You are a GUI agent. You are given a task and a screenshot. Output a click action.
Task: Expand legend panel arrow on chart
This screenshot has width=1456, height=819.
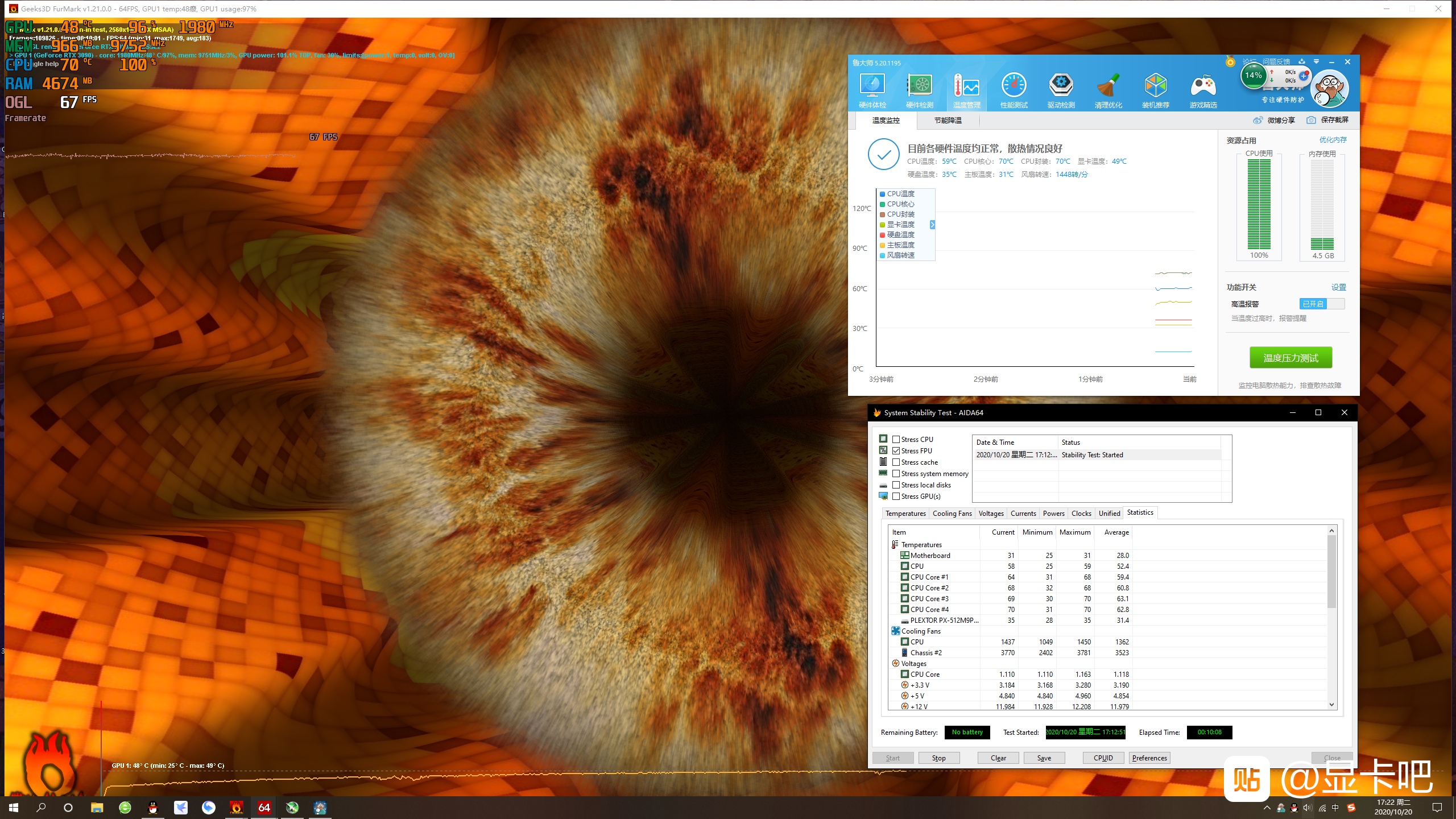tap(932, 225)
